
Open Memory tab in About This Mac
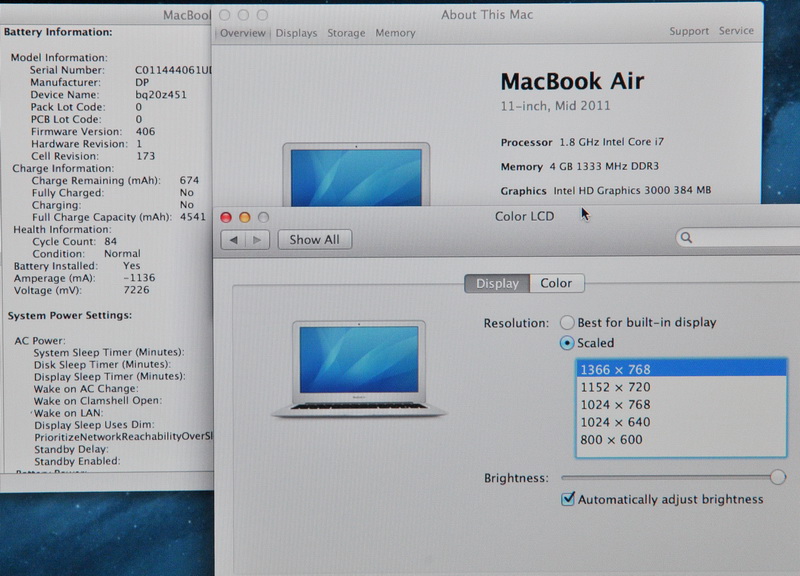point(395,33)
